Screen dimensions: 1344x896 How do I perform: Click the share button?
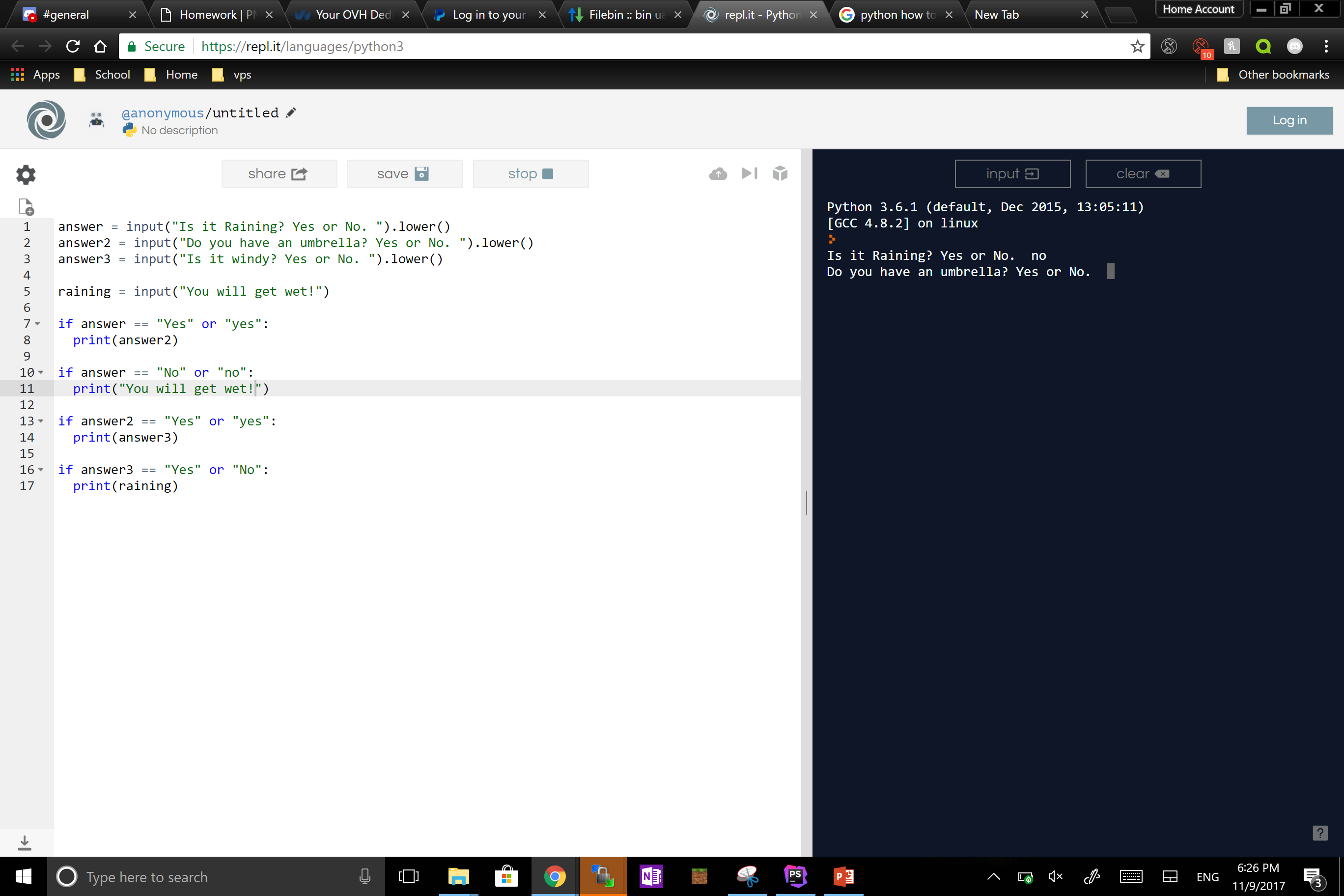tap(279, 174)
